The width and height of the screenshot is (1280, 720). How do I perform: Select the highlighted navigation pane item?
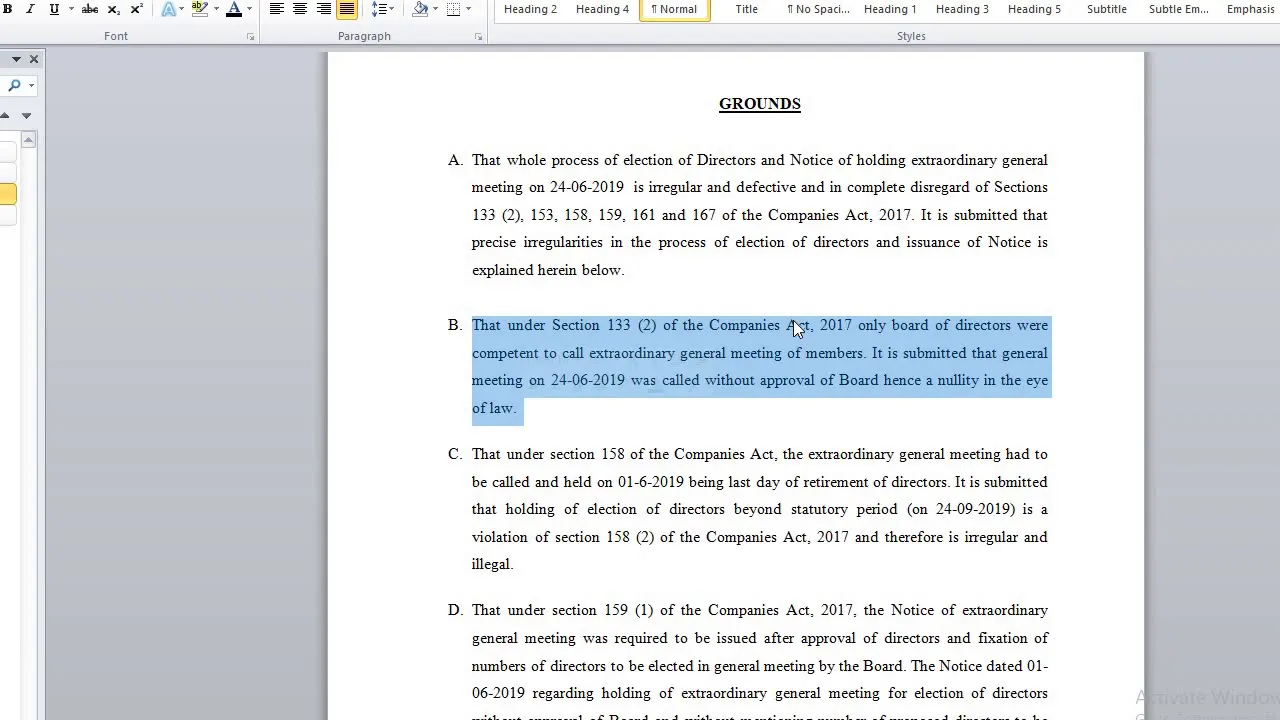(x=8, y=194)
